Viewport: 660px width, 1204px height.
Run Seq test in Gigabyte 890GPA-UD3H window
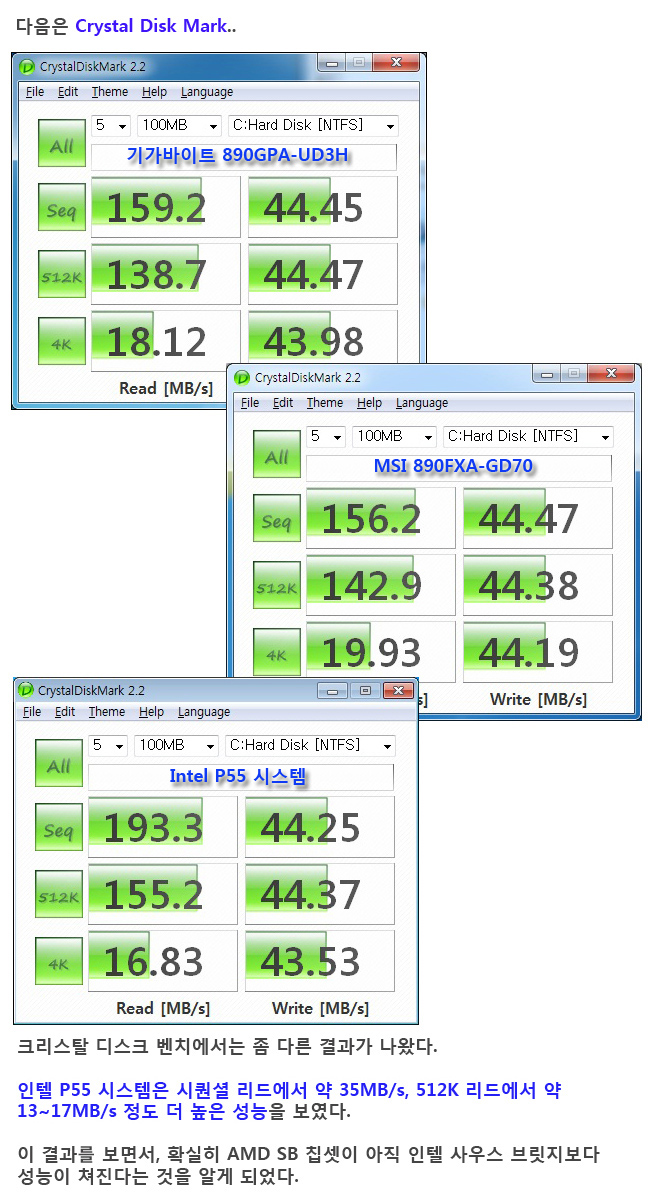click(x=62, y=209)
